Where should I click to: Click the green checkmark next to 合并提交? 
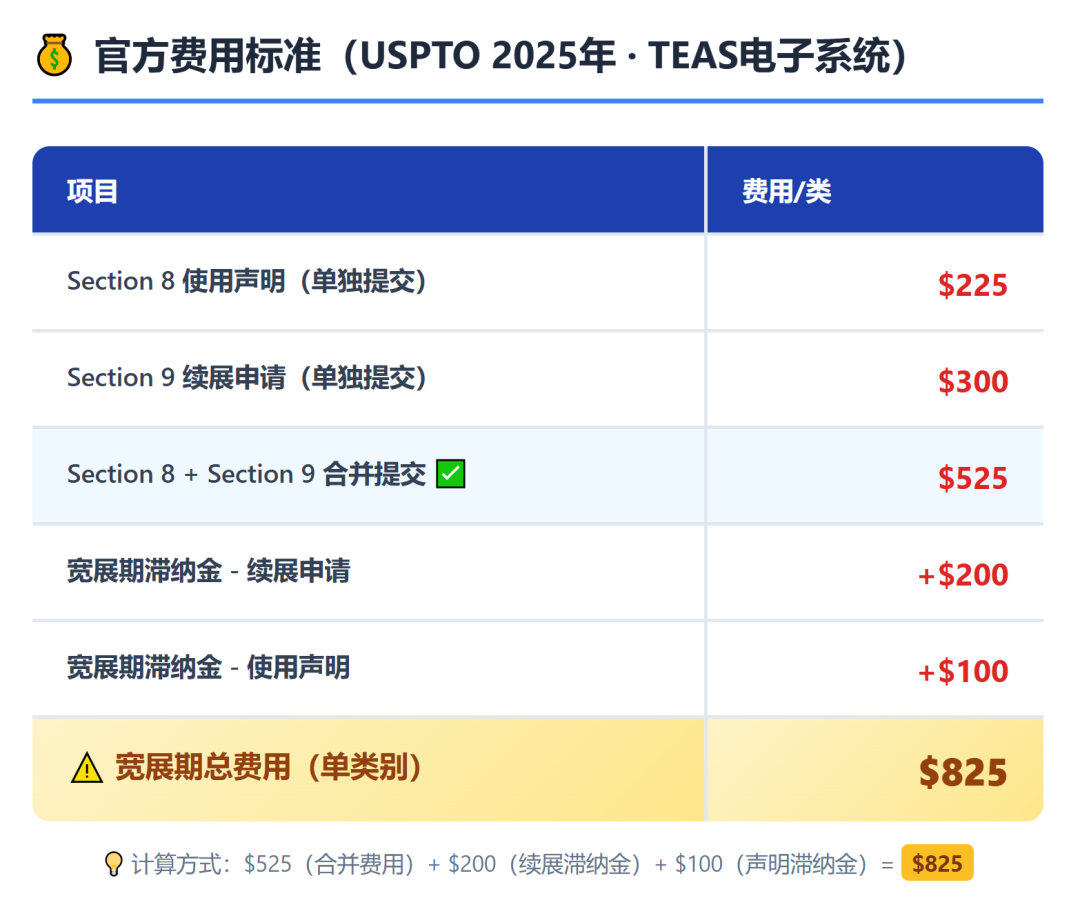coord(450,474)
